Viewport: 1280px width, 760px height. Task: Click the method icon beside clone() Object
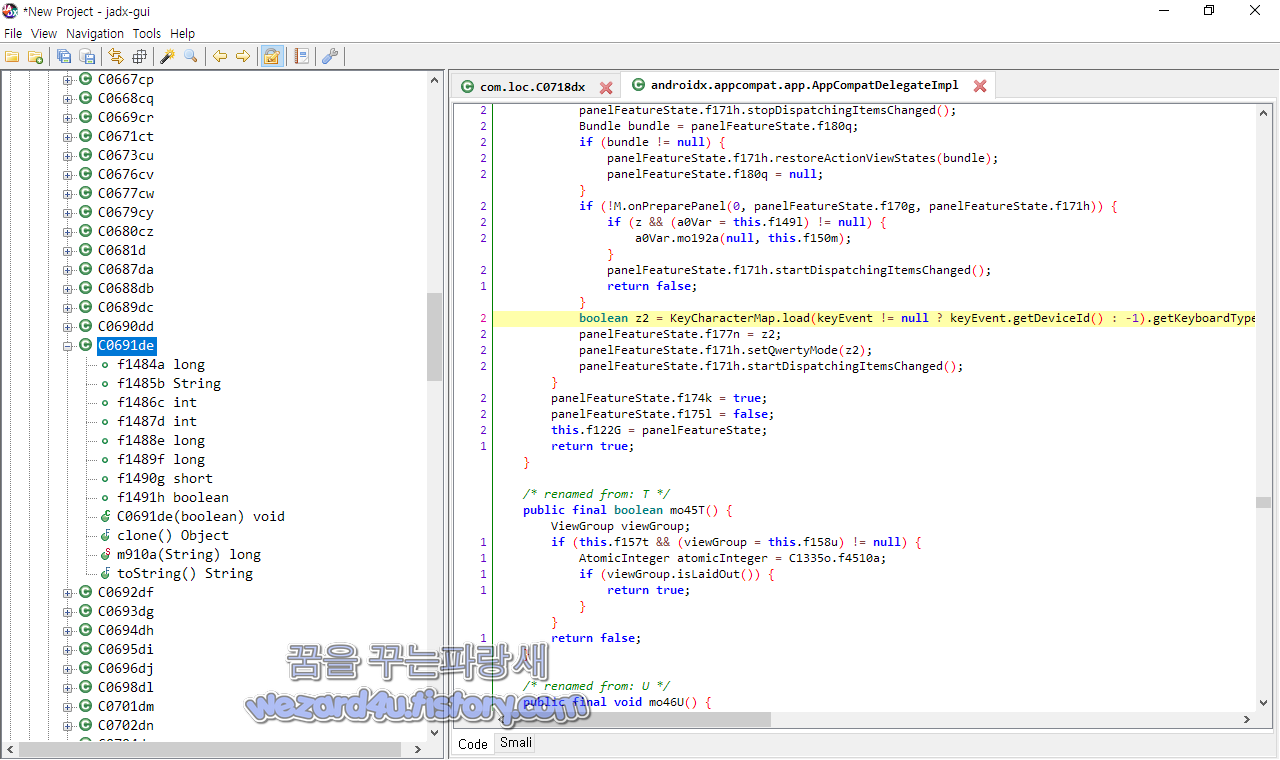(x=106, y=536)
